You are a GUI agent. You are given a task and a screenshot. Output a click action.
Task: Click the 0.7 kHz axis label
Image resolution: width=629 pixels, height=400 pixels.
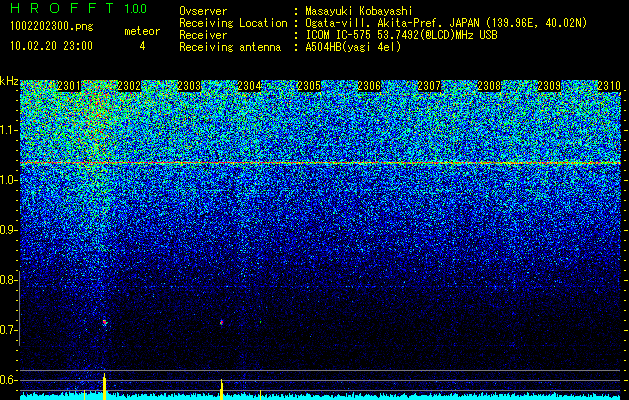tap(8, 330)
